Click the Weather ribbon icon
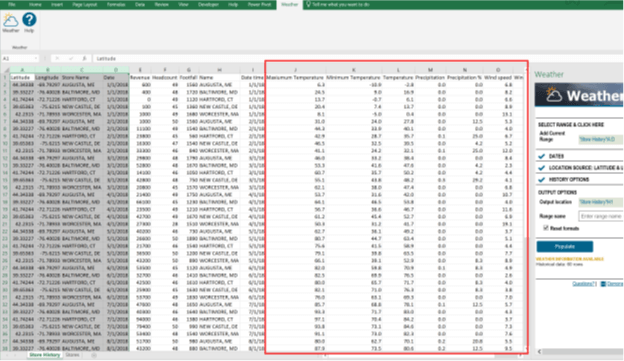Viewport: 624px width, 361px height. point(10,23)
